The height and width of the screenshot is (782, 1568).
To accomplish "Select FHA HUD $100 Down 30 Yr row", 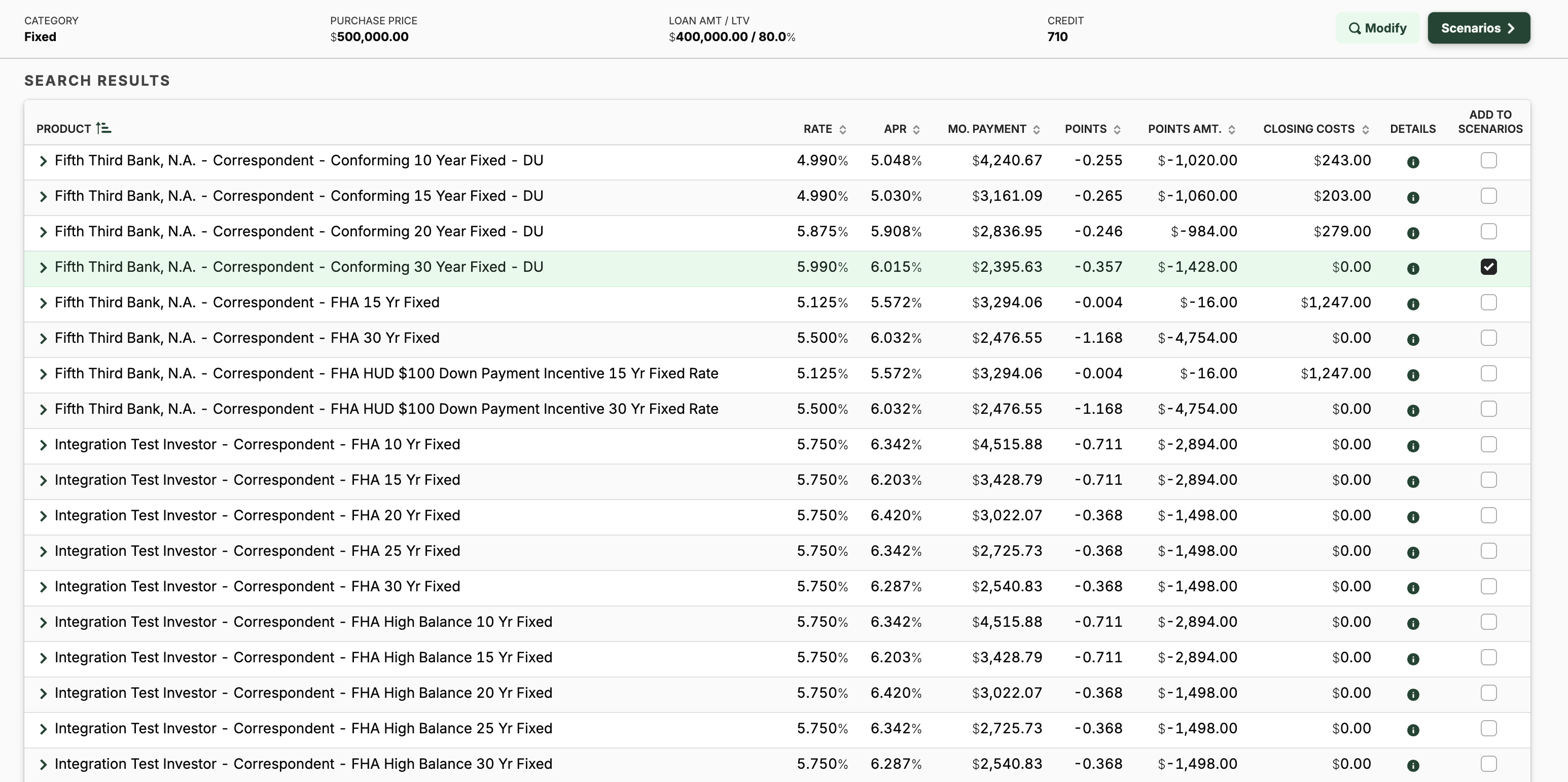I will coord(386,409).
